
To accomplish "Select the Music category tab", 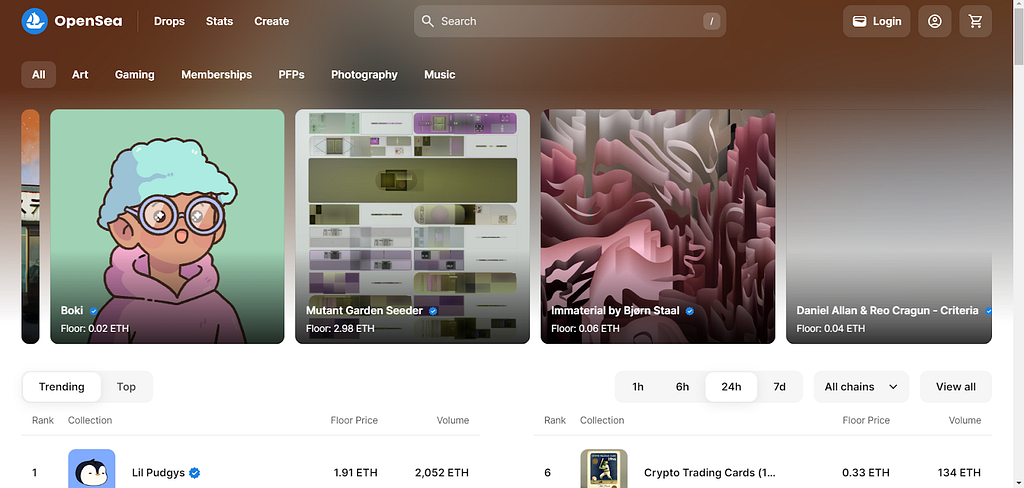I will pos(440,74).
